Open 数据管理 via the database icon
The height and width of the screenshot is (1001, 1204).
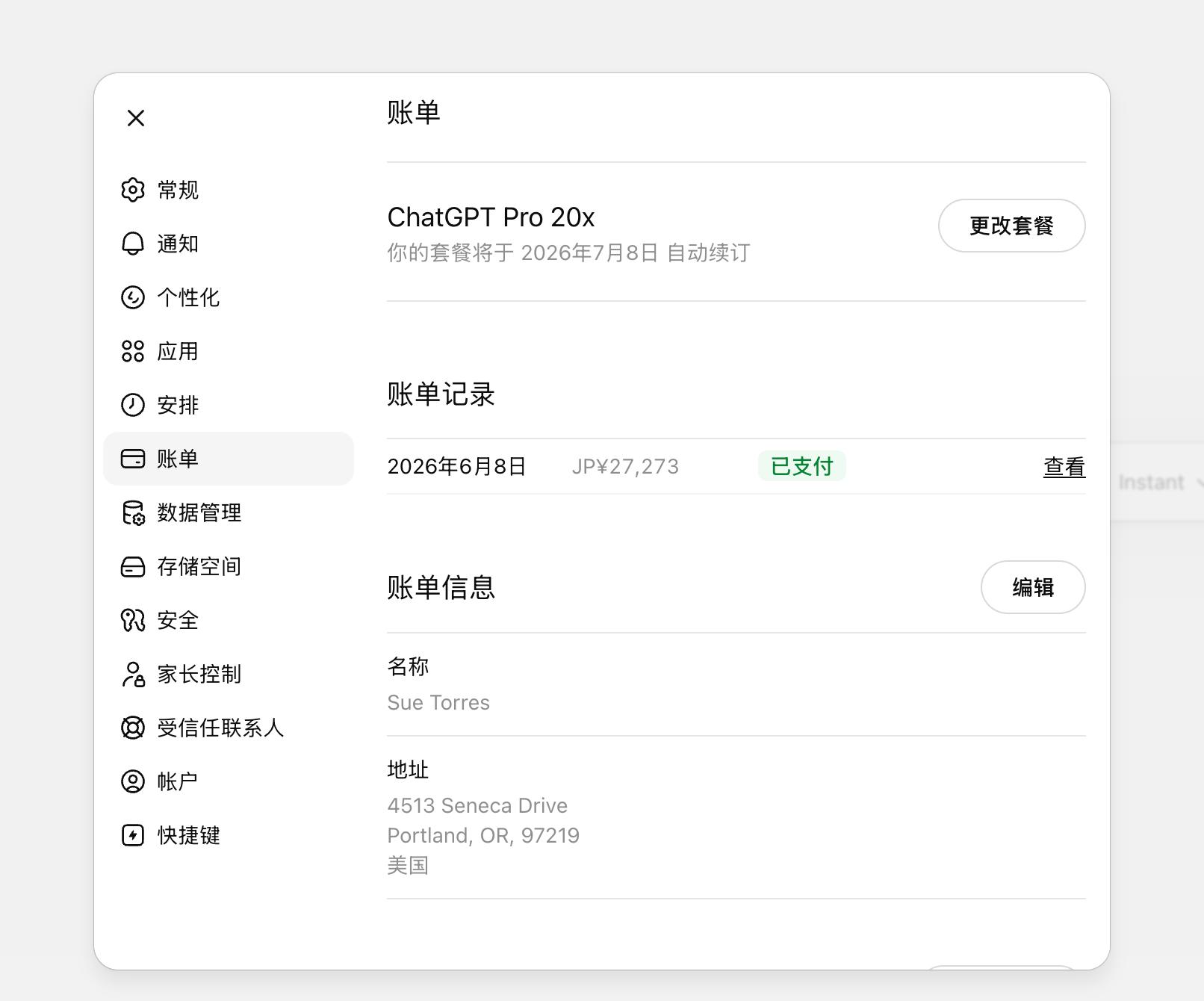click(x=133, y=512)
